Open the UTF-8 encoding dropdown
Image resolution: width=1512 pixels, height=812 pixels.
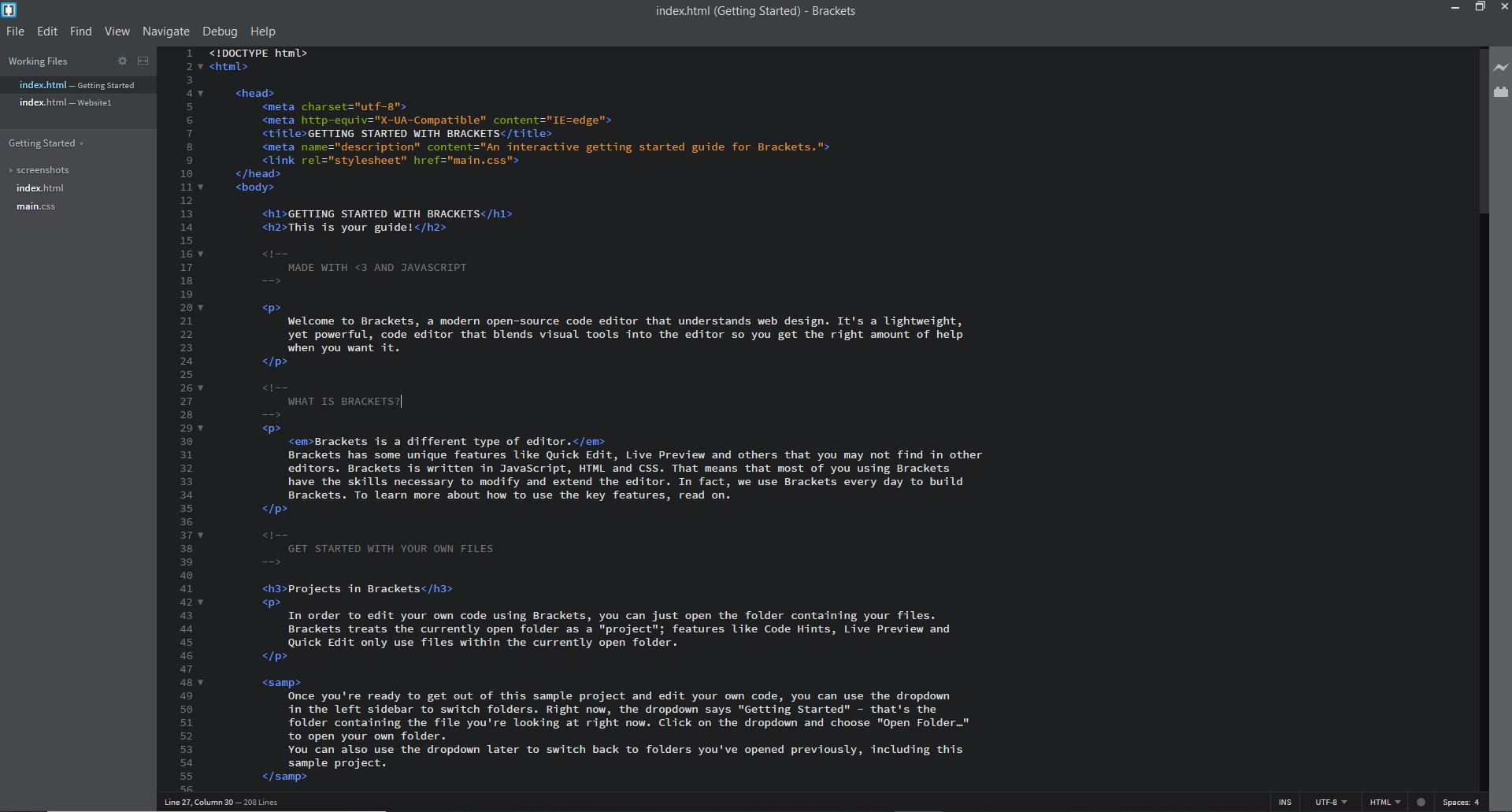[1331, 803]
